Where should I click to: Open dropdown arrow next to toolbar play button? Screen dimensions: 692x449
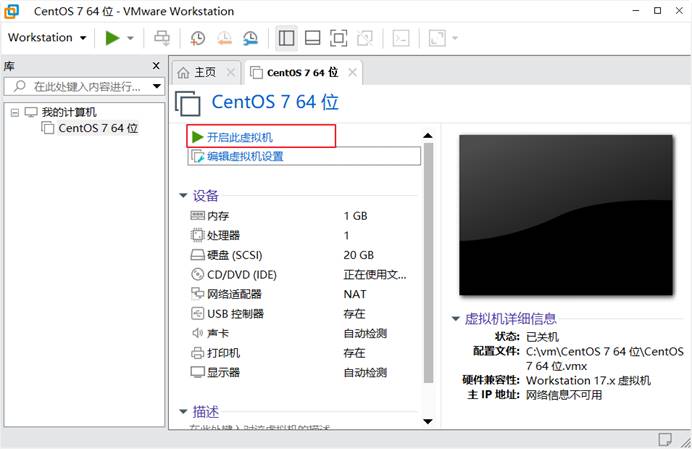(130, 38)
